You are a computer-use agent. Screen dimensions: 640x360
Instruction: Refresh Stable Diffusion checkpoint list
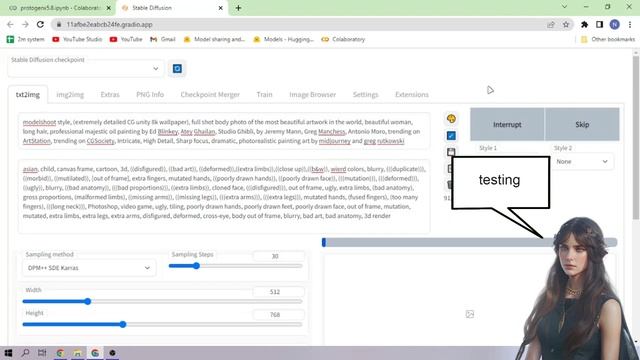coord(177,69)
